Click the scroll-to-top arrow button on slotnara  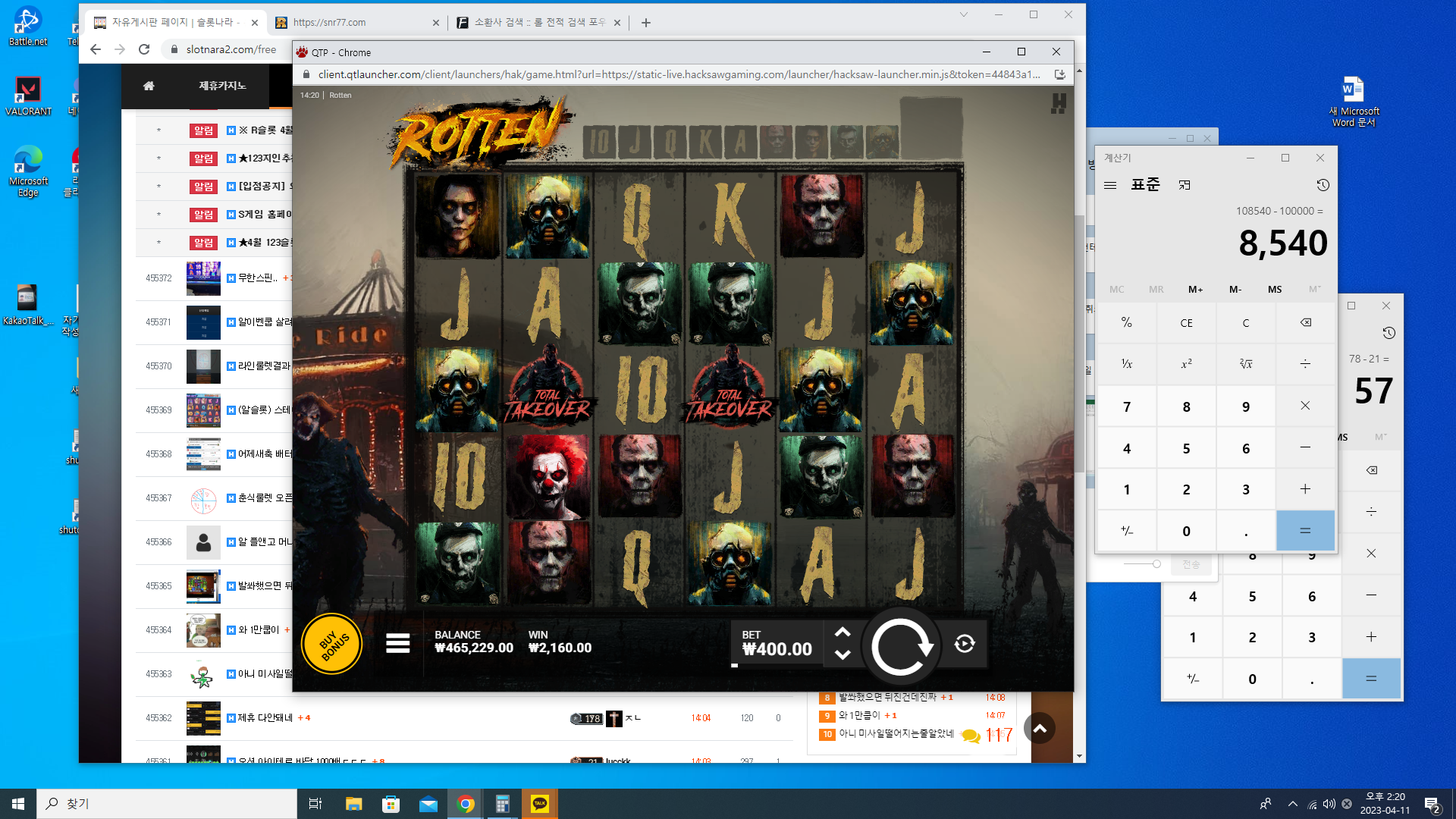pyautogui.click(x=1040, y=728)
